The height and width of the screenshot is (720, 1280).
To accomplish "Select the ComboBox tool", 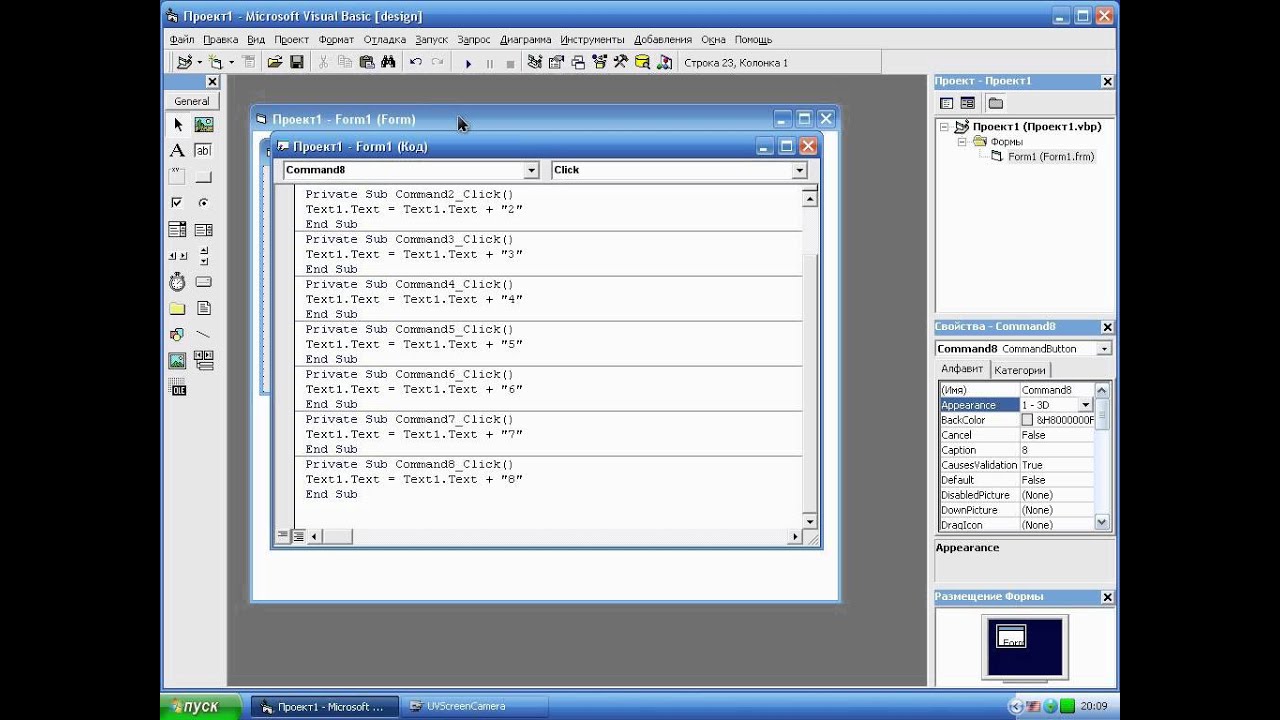I will tap(177, 230).
